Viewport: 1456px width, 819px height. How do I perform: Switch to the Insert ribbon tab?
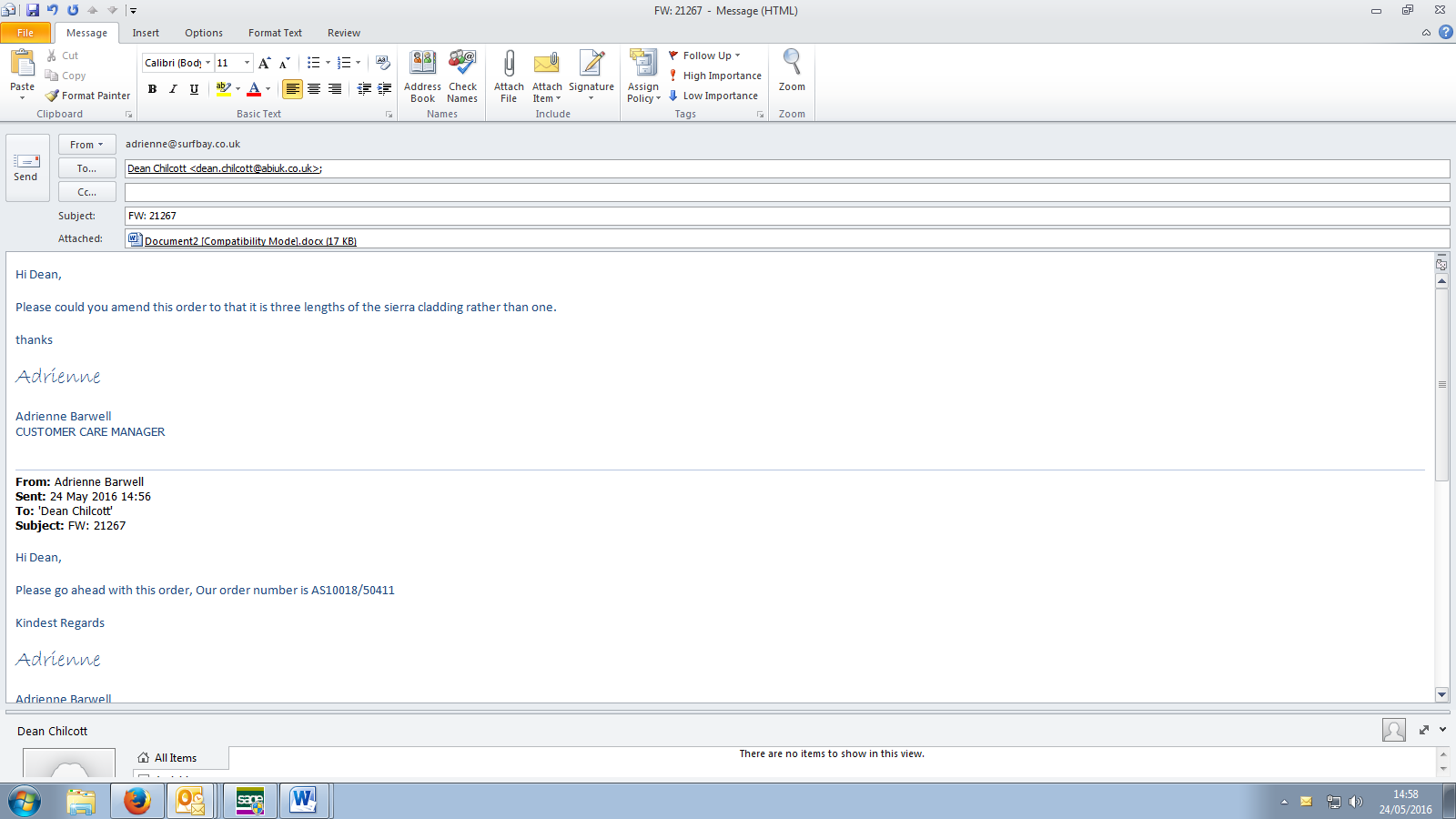pyautogui.click(x=146, y=33)
